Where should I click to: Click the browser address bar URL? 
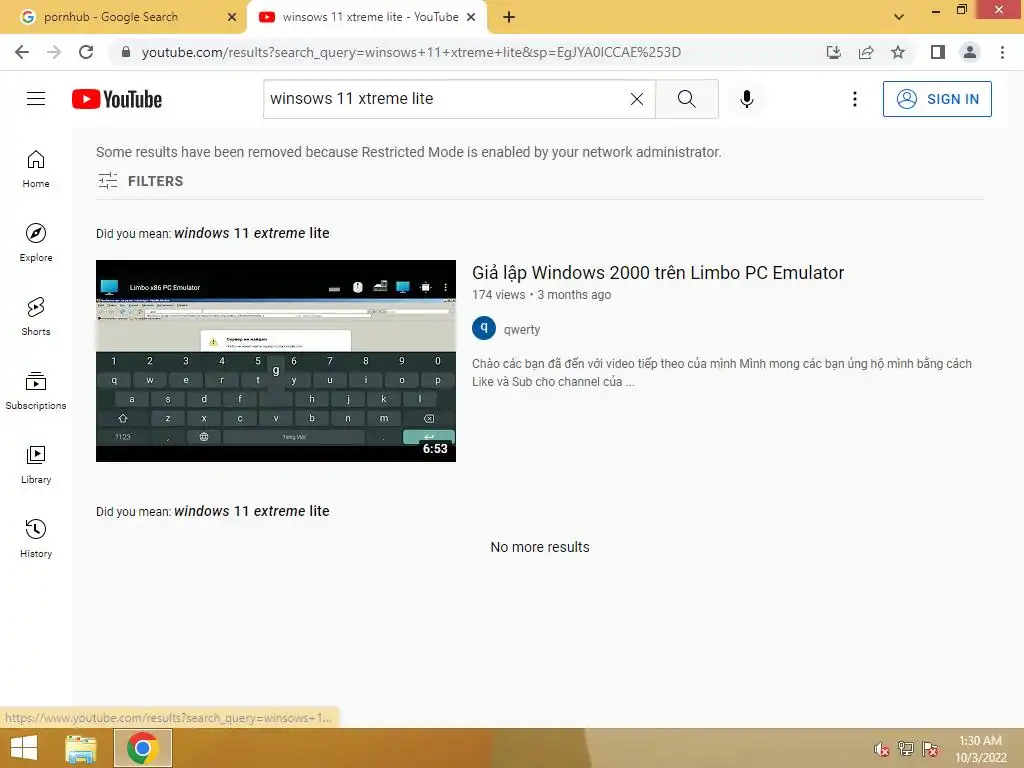411,52
